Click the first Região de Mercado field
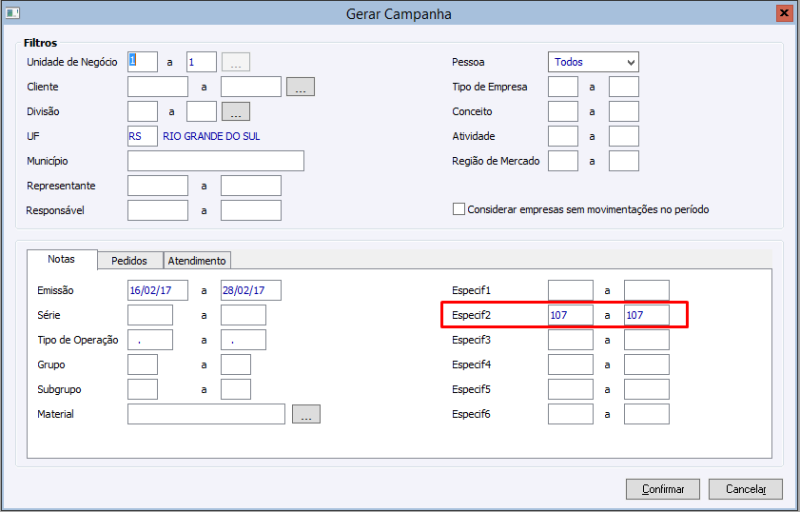 click(563, 161)
